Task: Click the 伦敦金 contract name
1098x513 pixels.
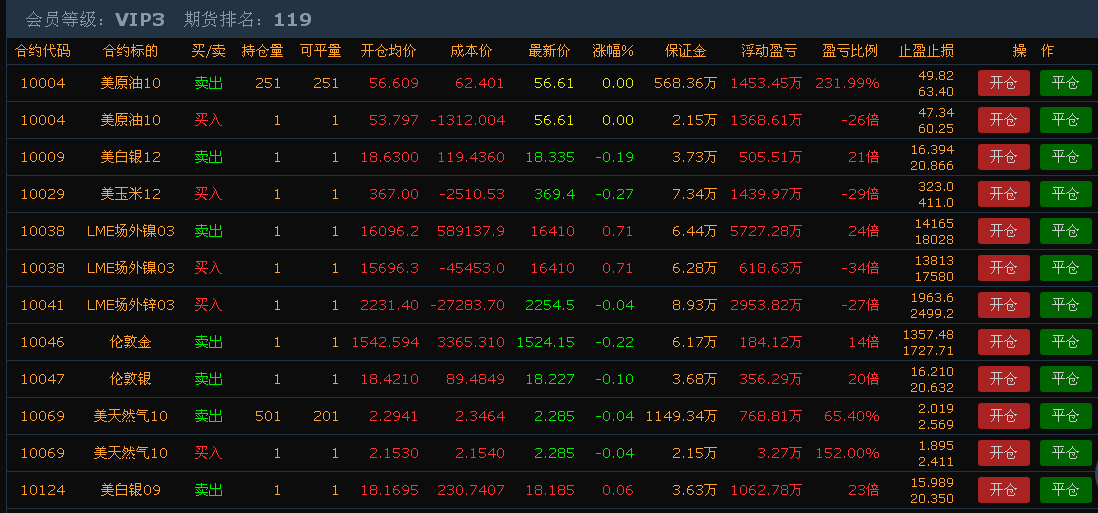Action: (x=131, y=342)
